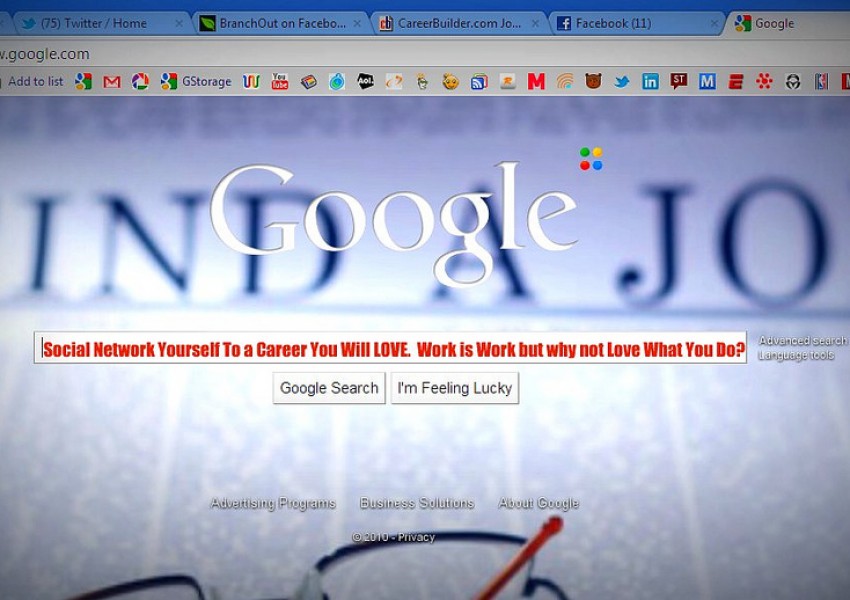Open the LinkedIn bookmark icon
The width and height of the screenshot is (850, 600).
point(650,82)
